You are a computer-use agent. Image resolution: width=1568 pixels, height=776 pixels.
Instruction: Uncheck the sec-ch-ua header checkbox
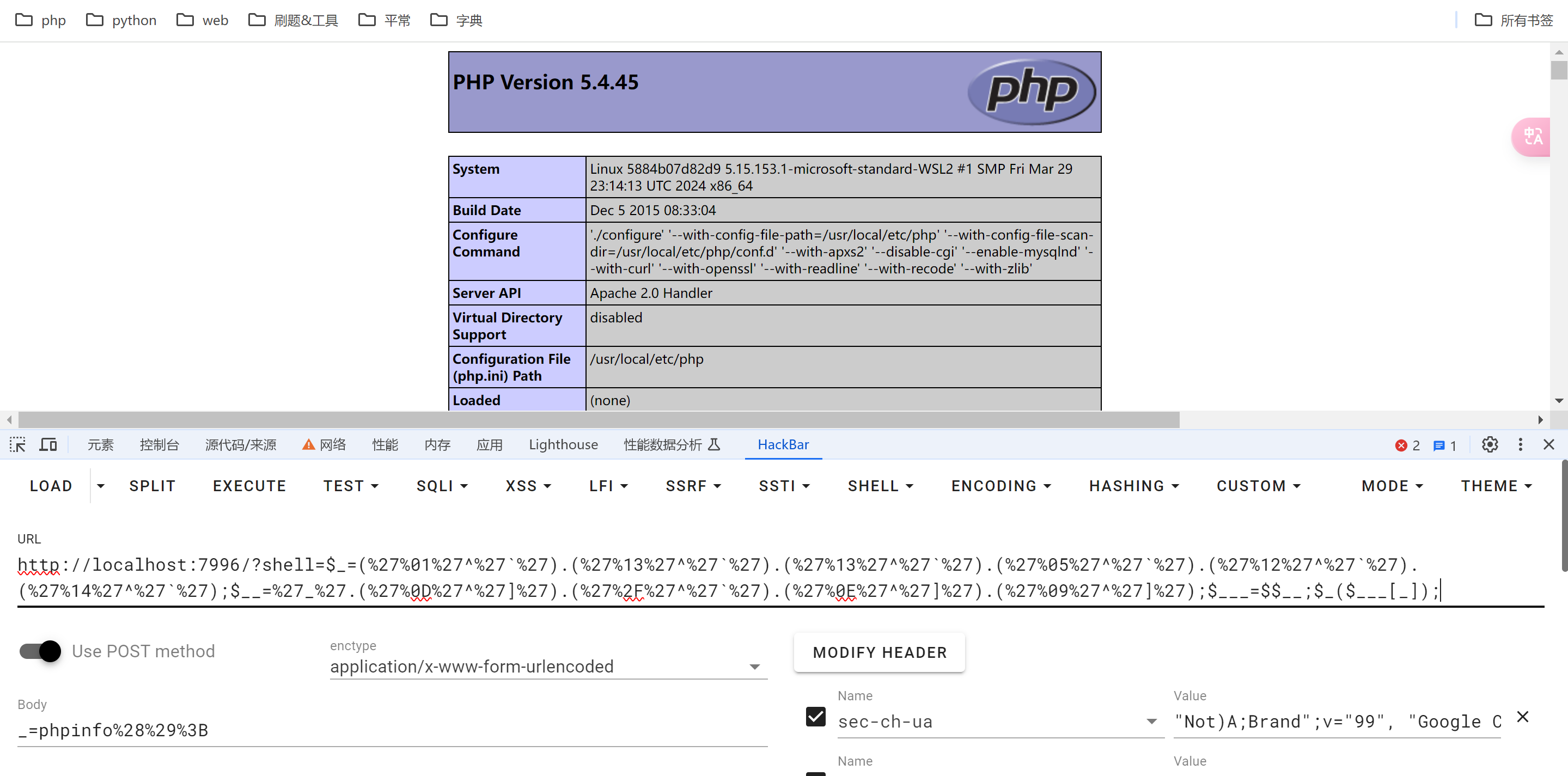tap(816, 717)
